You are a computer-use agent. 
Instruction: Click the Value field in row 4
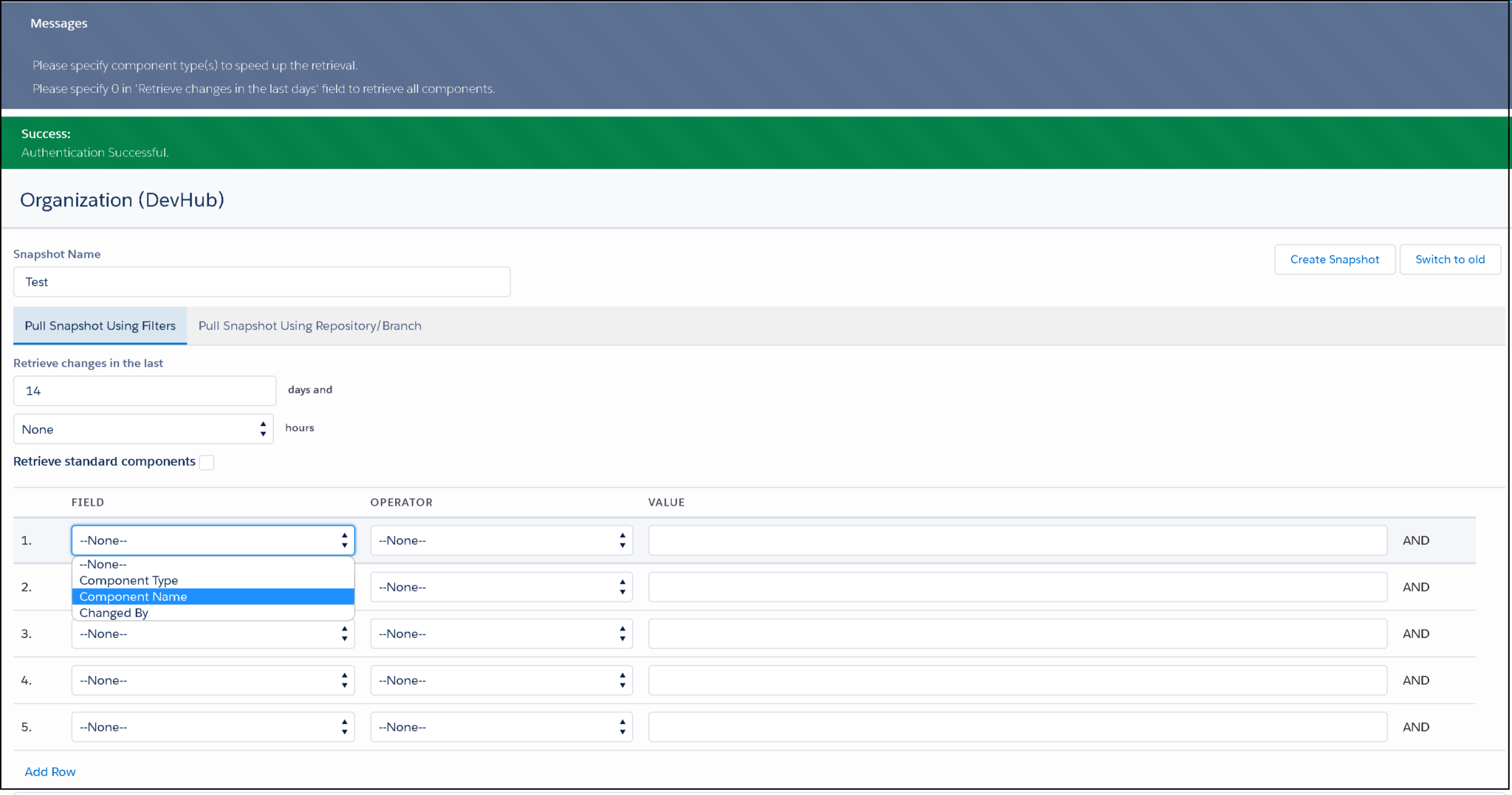(x=1017, y=680)
